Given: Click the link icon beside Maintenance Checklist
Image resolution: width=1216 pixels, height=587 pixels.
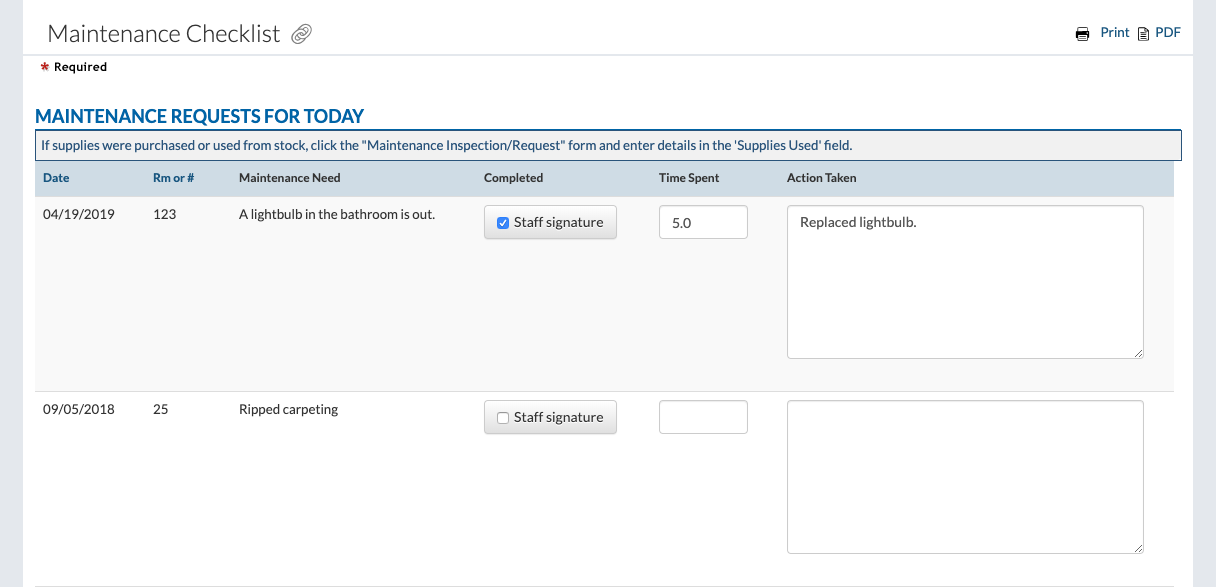Looking at the screenshot, I should pyautogui.click(x=301, y=34).
